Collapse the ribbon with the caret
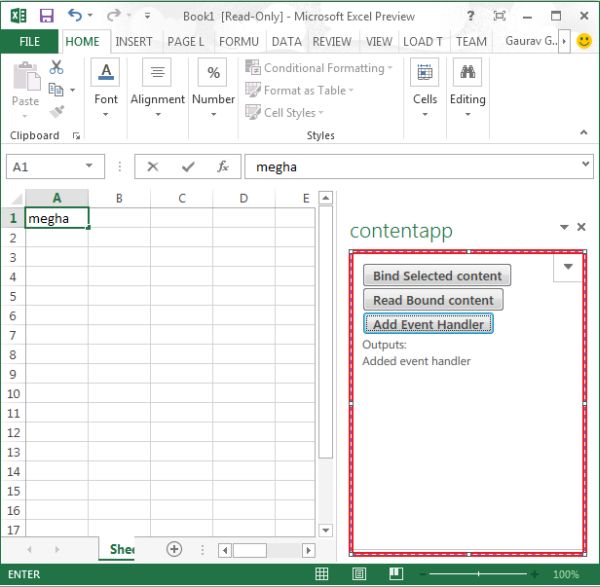The height and width of the screenshot is (587, 600). (x=583, y=132)
